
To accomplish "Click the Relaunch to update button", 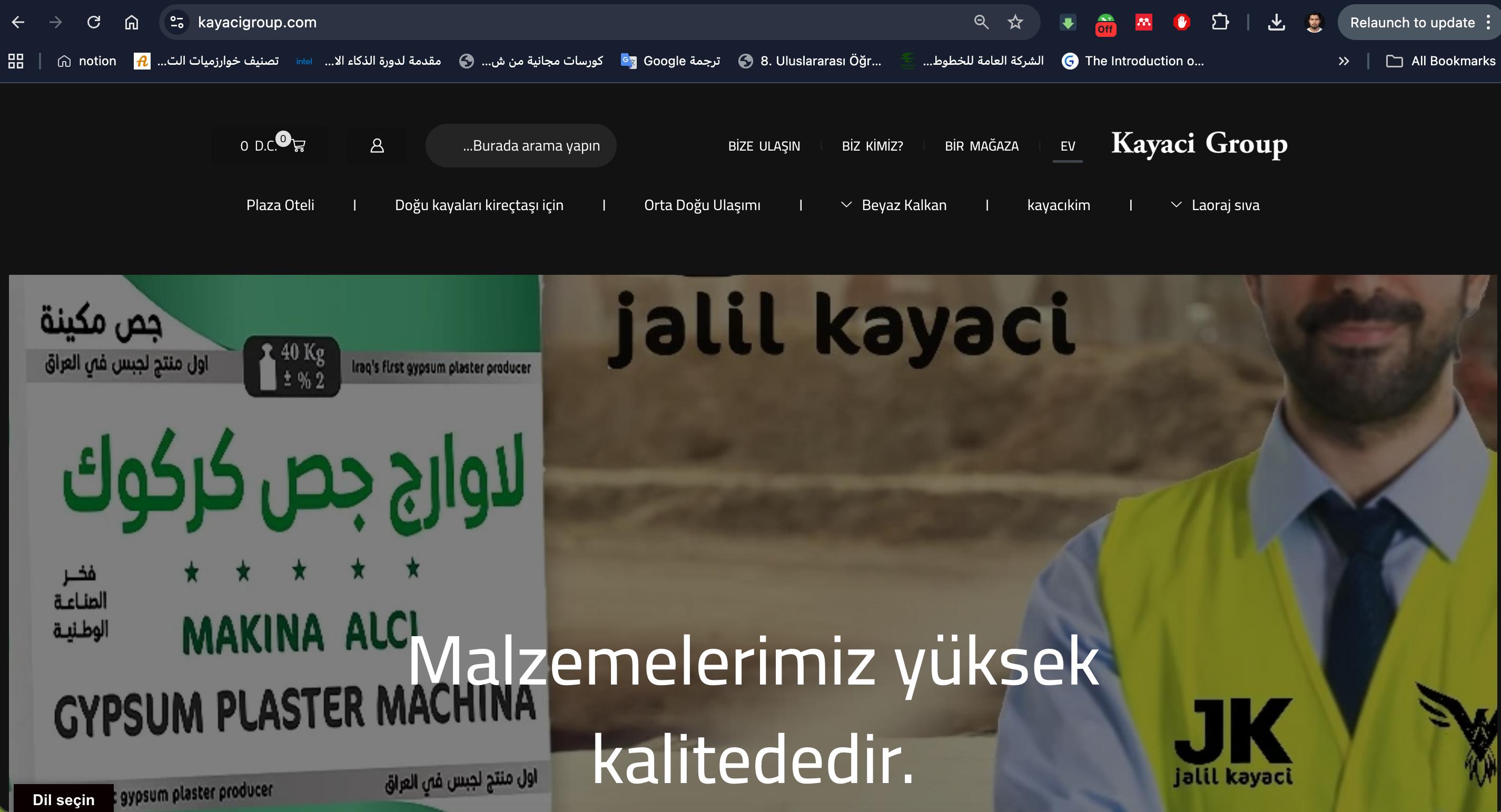I will (1413, 22).
